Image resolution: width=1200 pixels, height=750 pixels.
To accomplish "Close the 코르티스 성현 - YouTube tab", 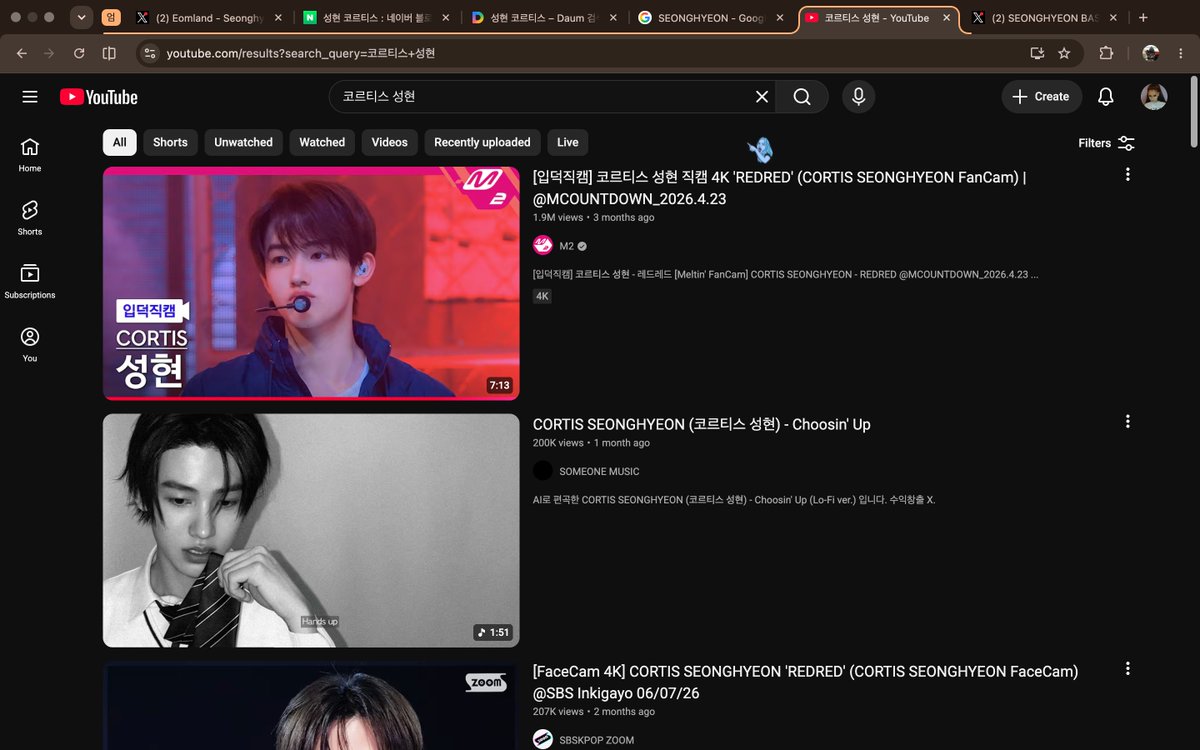I will pyautogui.click(x=946, y=18).
